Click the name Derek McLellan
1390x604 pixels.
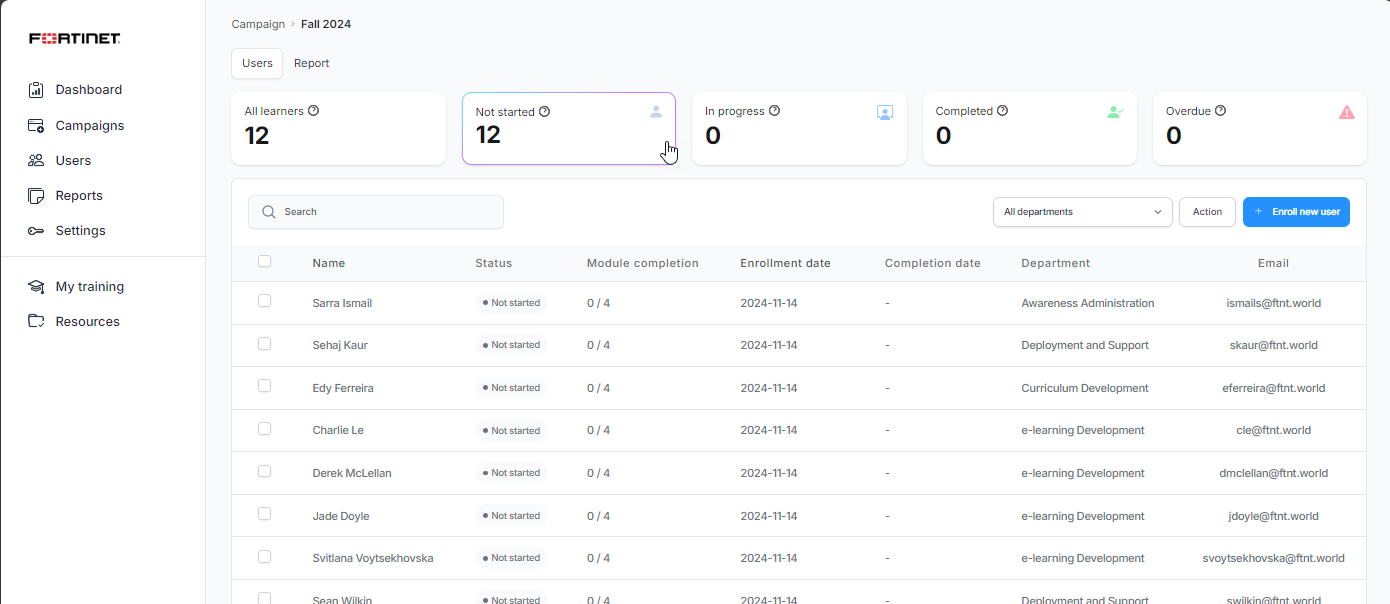click(352, 473)
